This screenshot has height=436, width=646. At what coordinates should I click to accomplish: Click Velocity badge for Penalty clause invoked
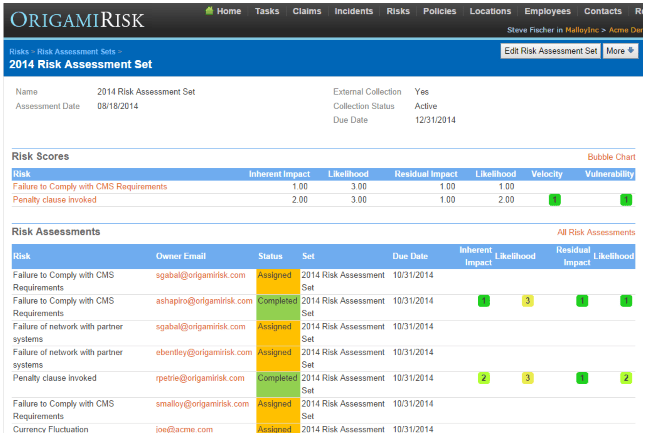(x=555, y=200)
